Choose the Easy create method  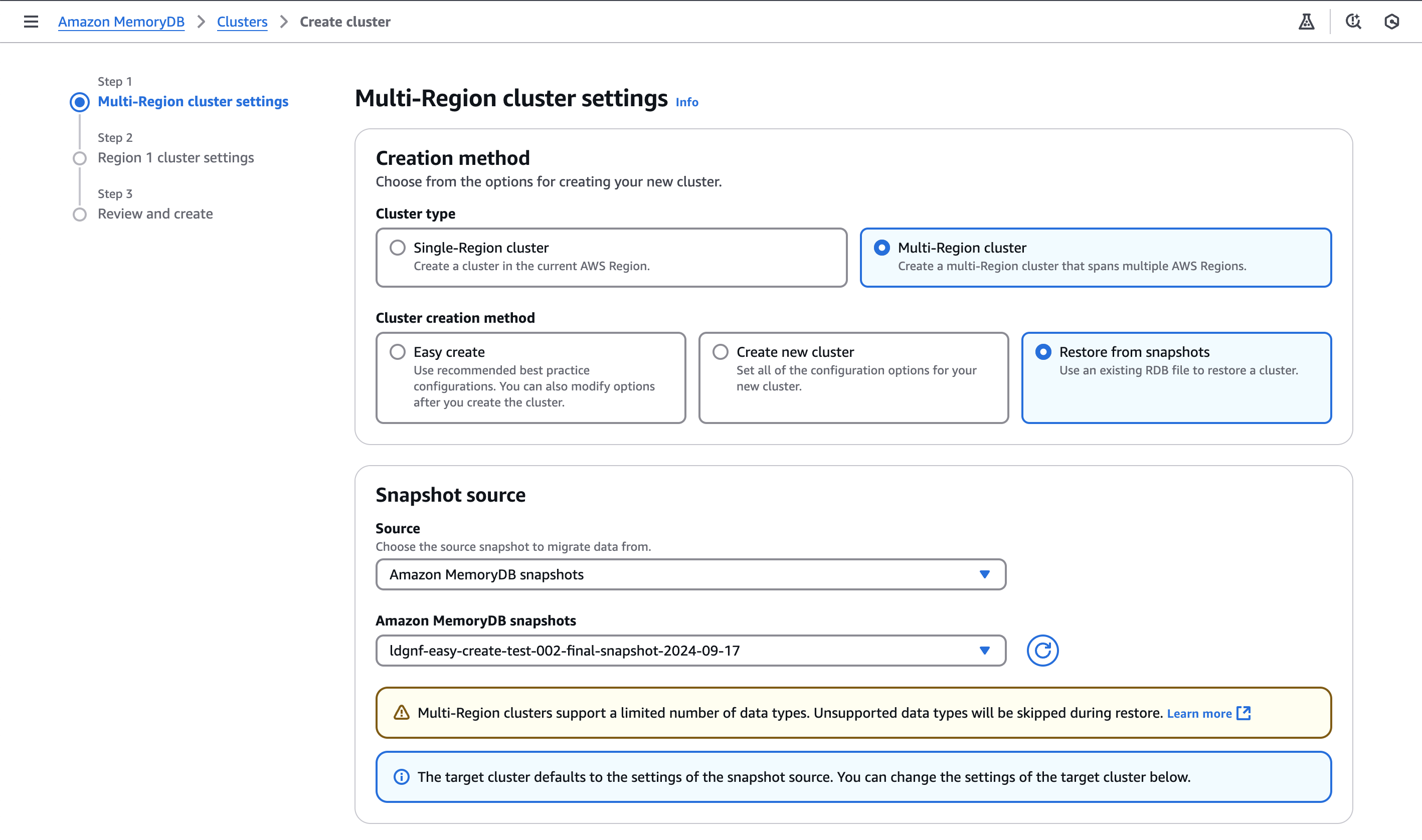coord(398,351)
